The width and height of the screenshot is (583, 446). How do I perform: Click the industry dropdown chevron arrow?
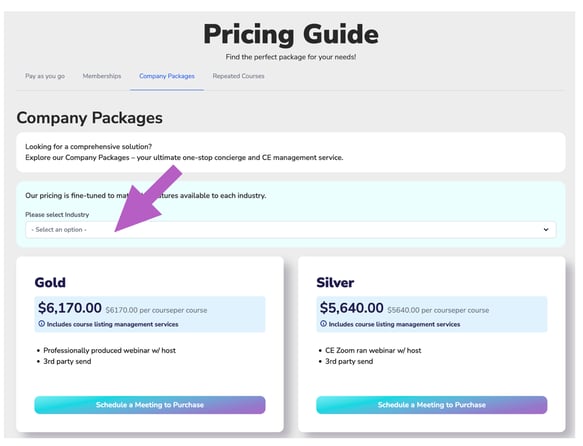pyautogui.click(x=546, y=230)
